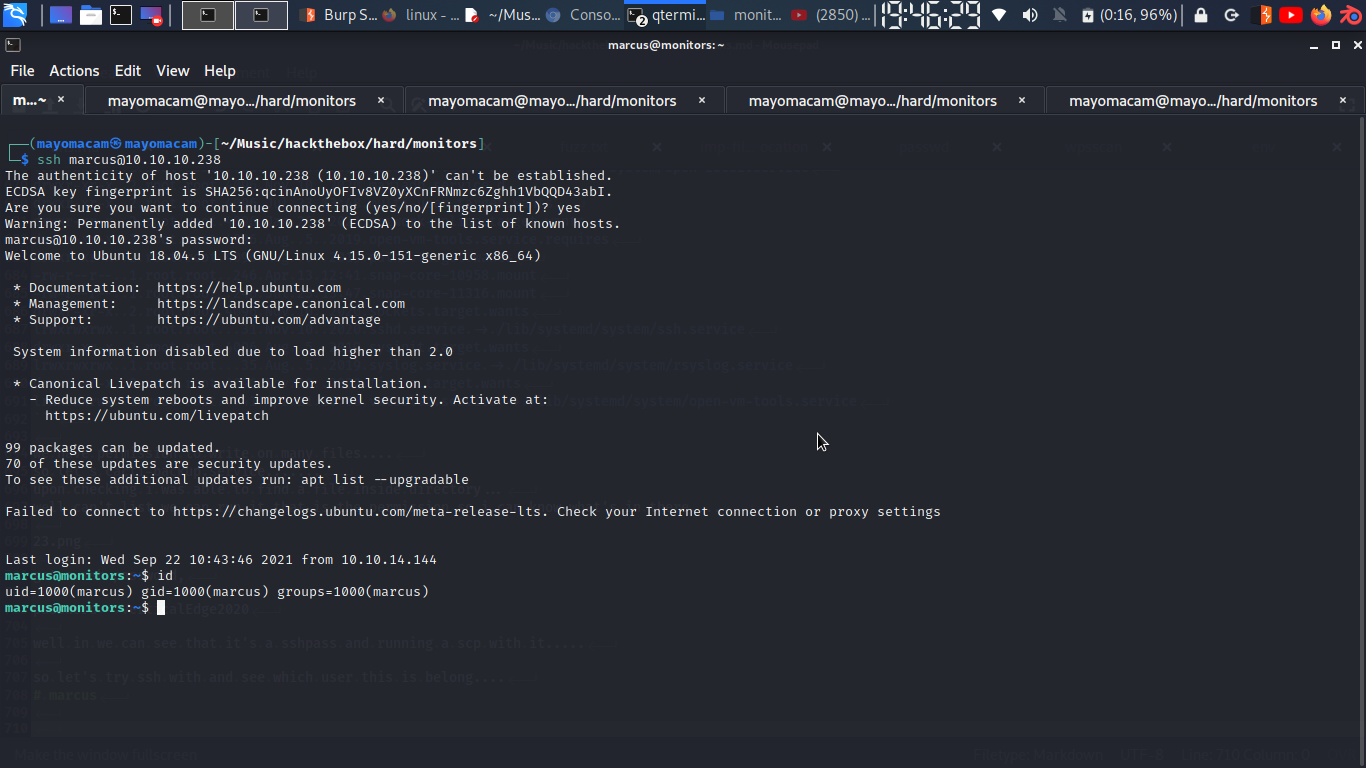The width and height of the screenshot is (1366, 768).
Task: Open the battery status indicator
Action: pyautogui.click(x=1131, y=15)
